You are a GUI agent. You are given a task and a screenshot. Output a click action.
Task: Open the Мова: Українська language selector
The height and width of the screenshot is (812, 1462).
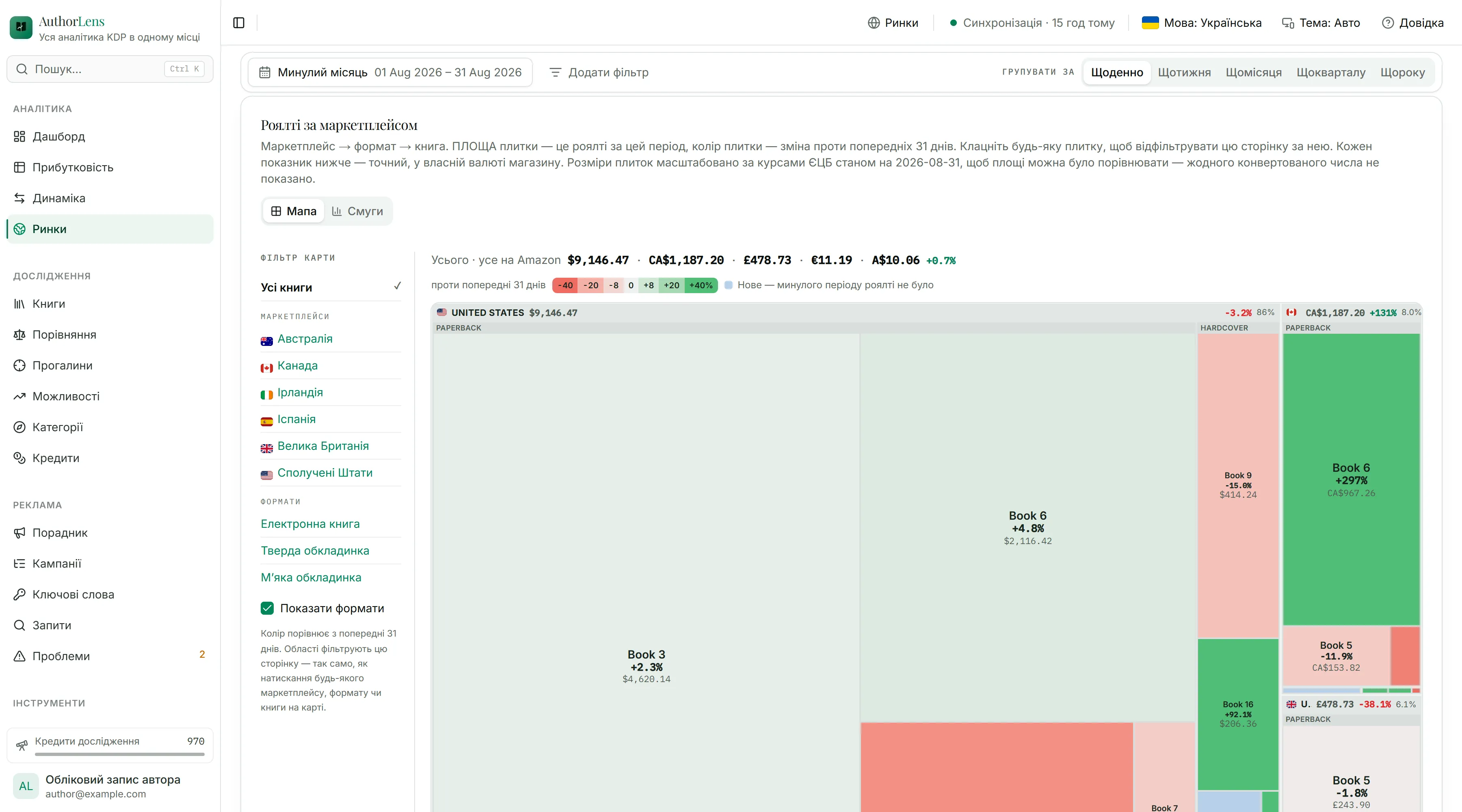point(1202,23)
